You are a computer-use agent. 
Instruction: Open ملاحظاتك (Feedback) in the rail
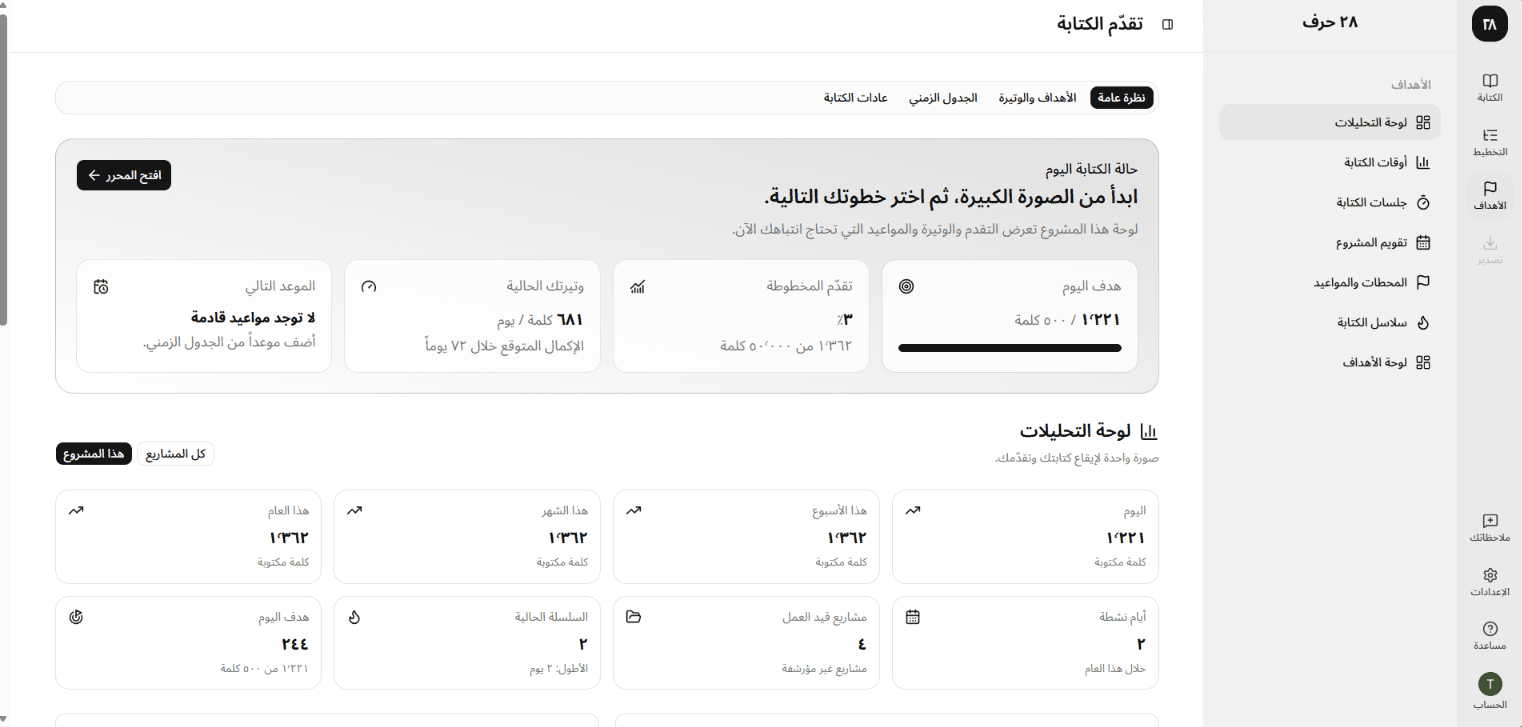pos(1490,528)
